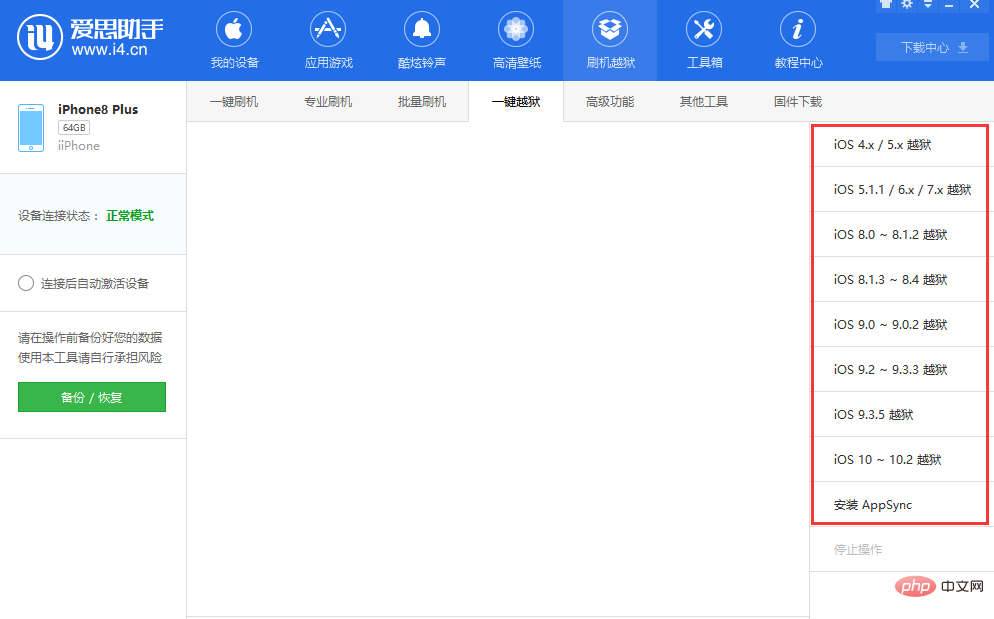Switch to 高级功能 tab
This screenshot has height=619, width=994.
click(610, 101)
